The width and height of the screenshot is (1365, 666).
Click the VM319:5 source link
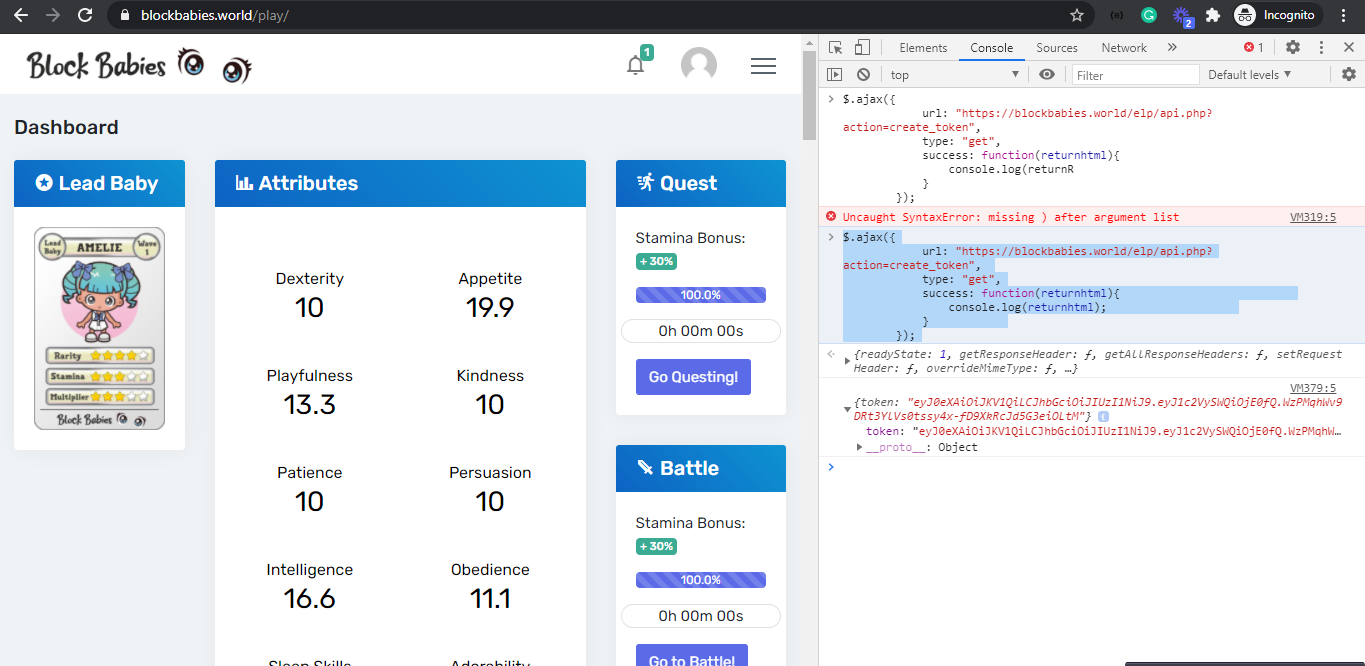click(1312, 217)
